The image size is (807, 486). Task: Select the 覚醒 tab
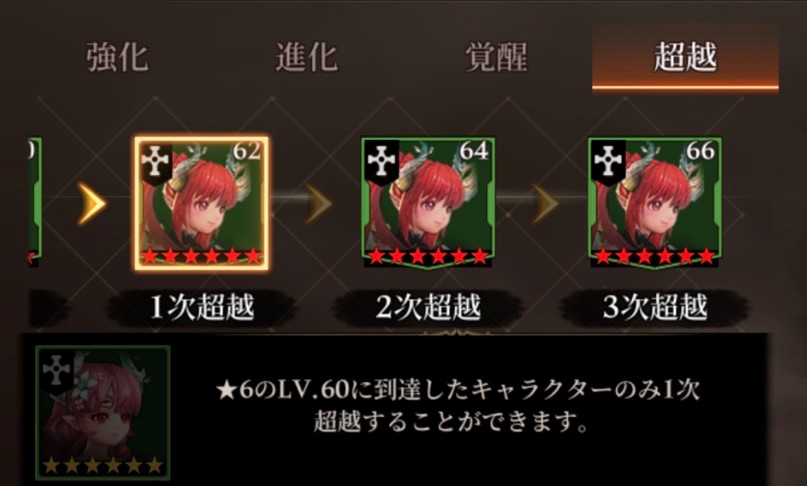(496, 57)
